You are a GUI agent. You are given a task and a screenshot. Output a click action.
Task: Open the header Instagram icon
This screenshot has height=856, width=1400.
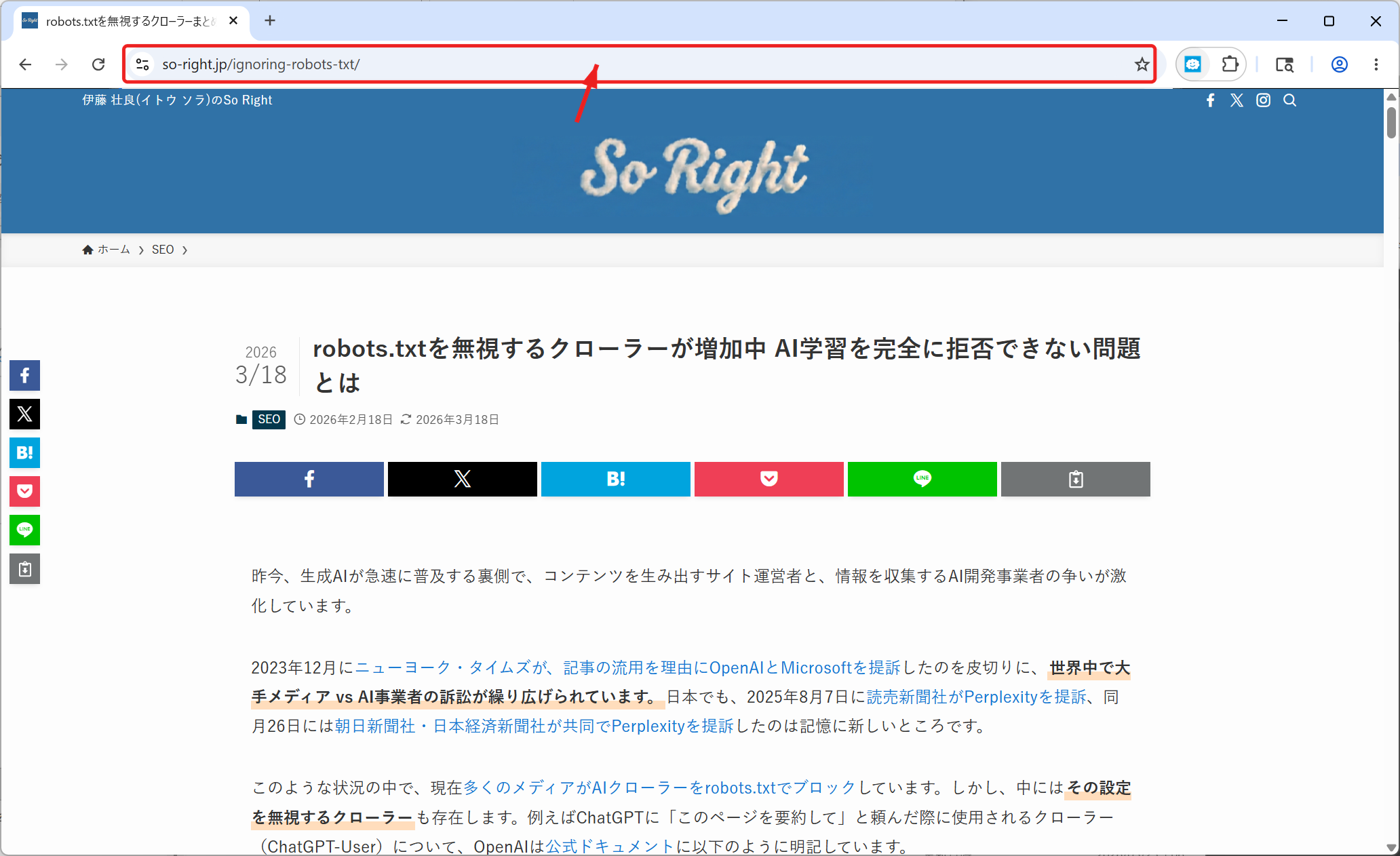1263,100
